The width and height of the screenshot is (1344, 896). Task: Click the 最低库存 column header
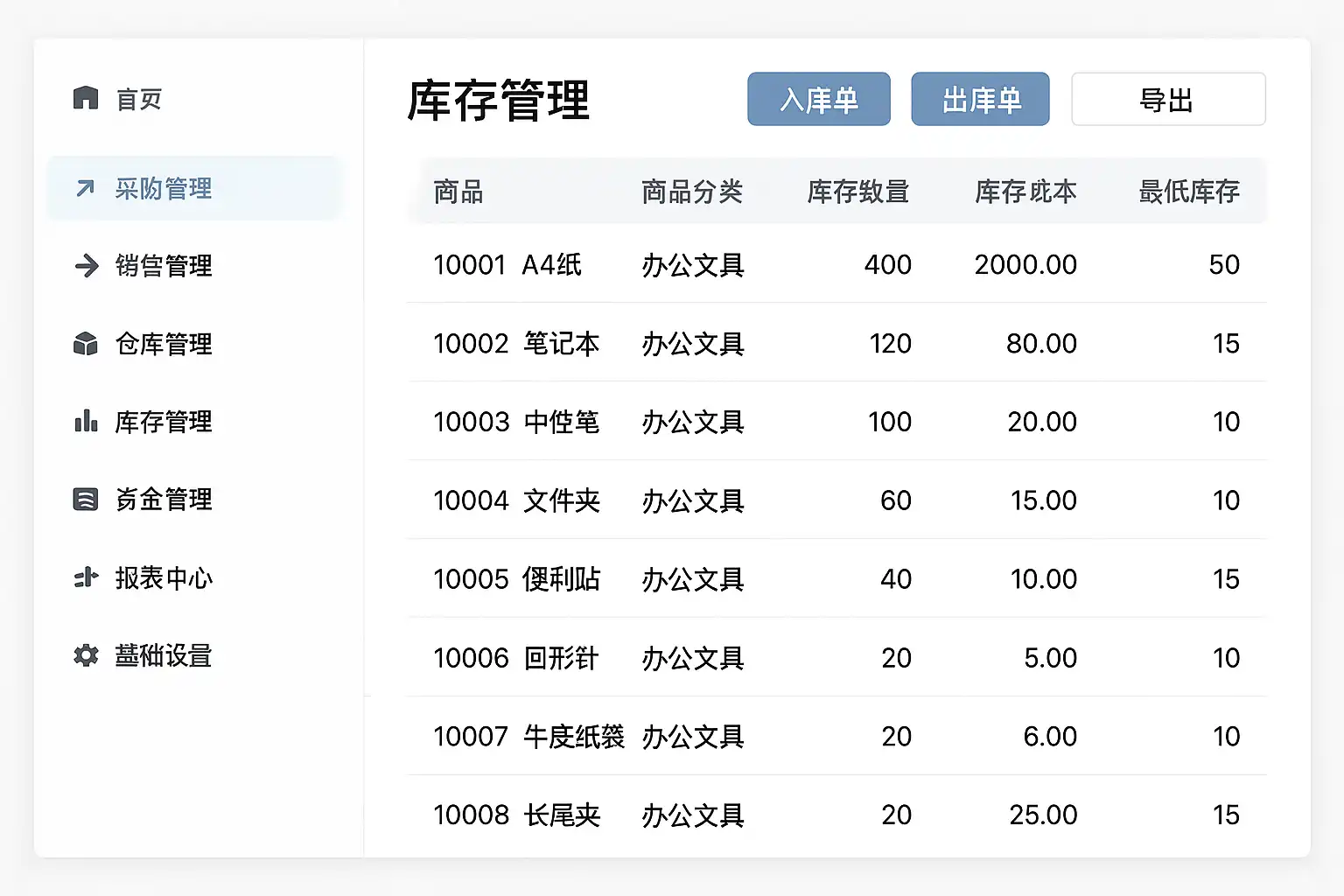click(x=1188, y=192)
